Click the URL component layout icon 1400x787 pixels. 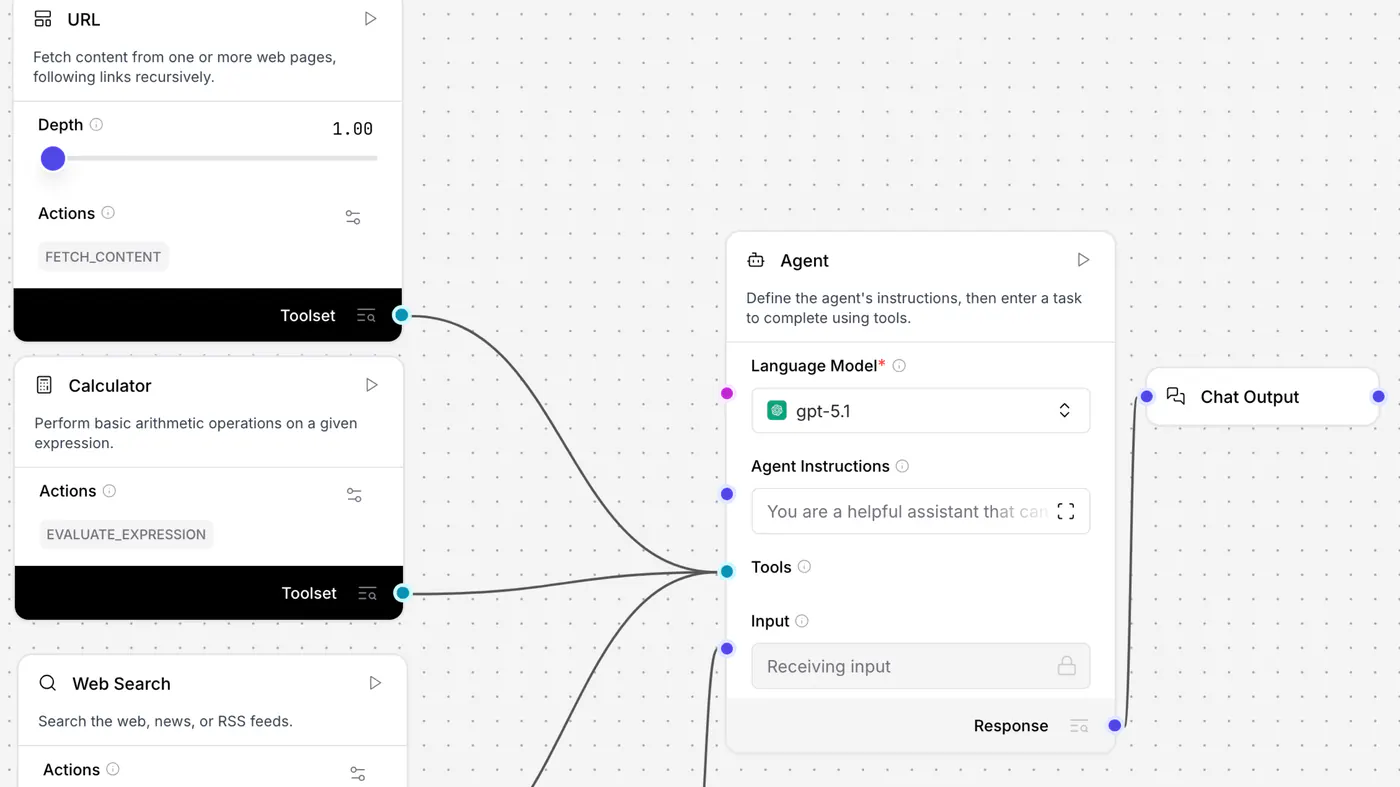[x=43, y=19]
